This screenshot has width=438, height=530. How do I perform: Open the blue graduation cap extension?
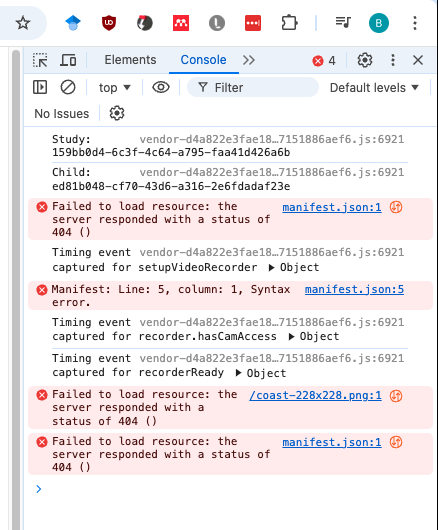coord(73,23)
